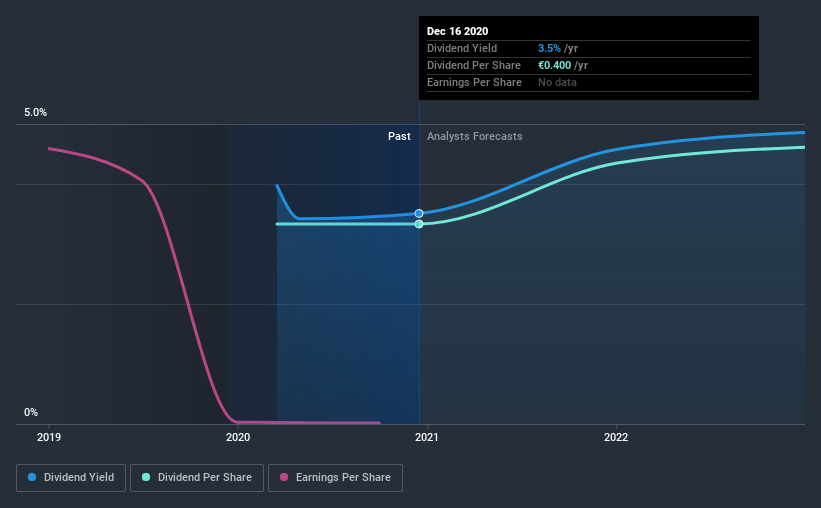Click the 2022 x-axis label
Screen dimensions: 821x508
coord(616,437)
